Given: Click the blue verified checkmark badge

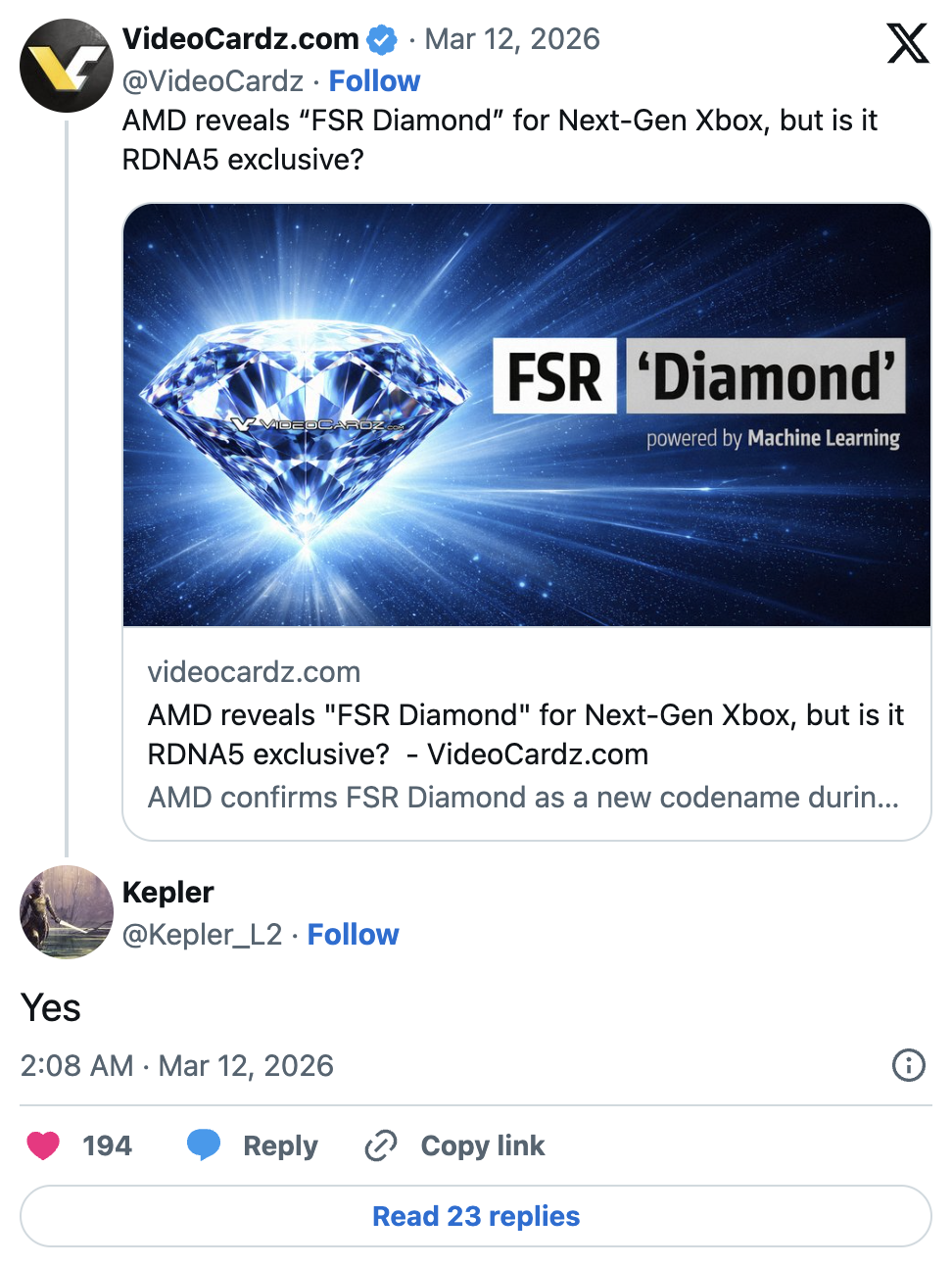Looking at the screenshot, I should click(x=382, y=40).
